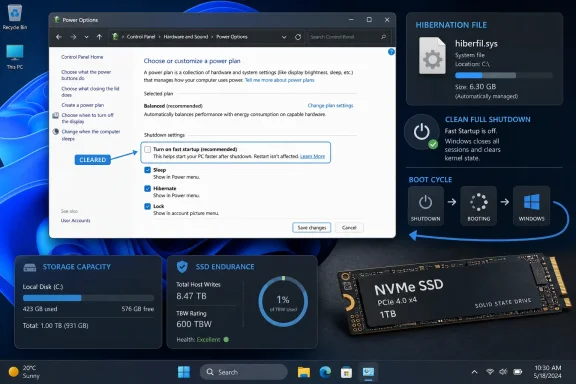The height and width of the screenshot is (384, 576).
Task: Go forward in Power Options window
Action: coord(73,37)
